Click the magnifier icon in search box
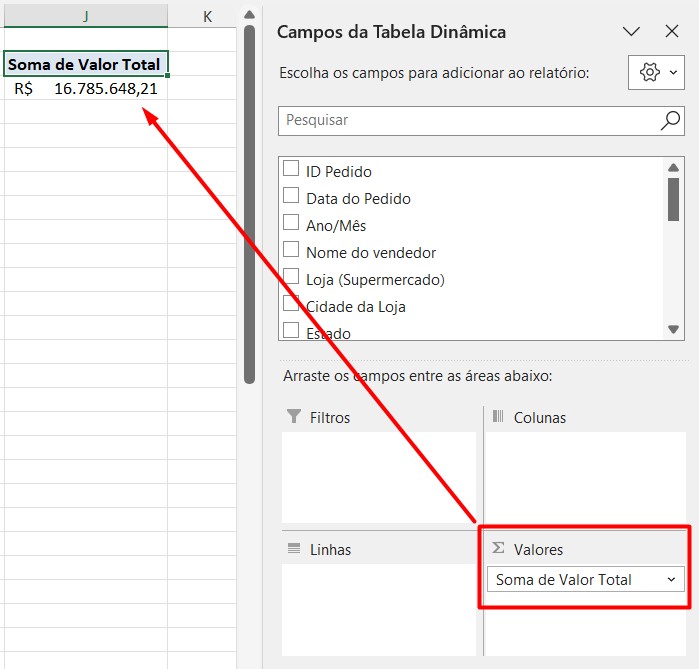Image resolution: width=699 pixels, height=669 pixels. point(670,120)
